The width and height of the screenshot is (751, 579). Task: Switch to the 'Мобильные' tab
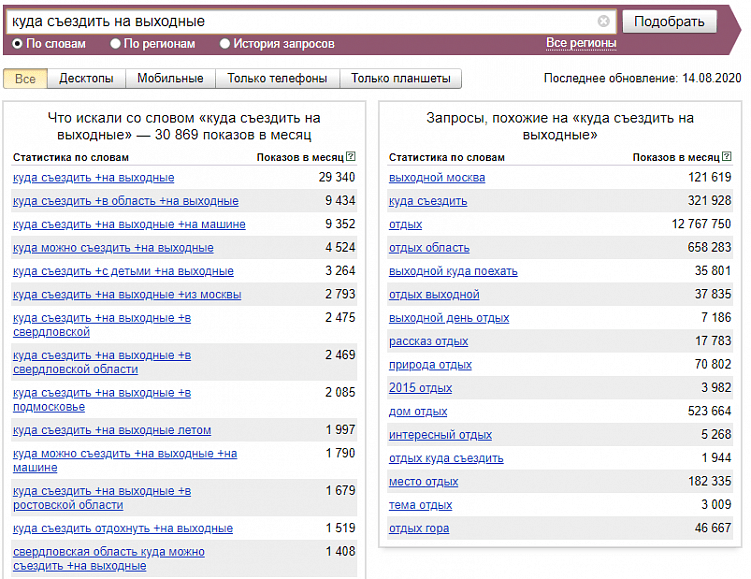[170, 78]
